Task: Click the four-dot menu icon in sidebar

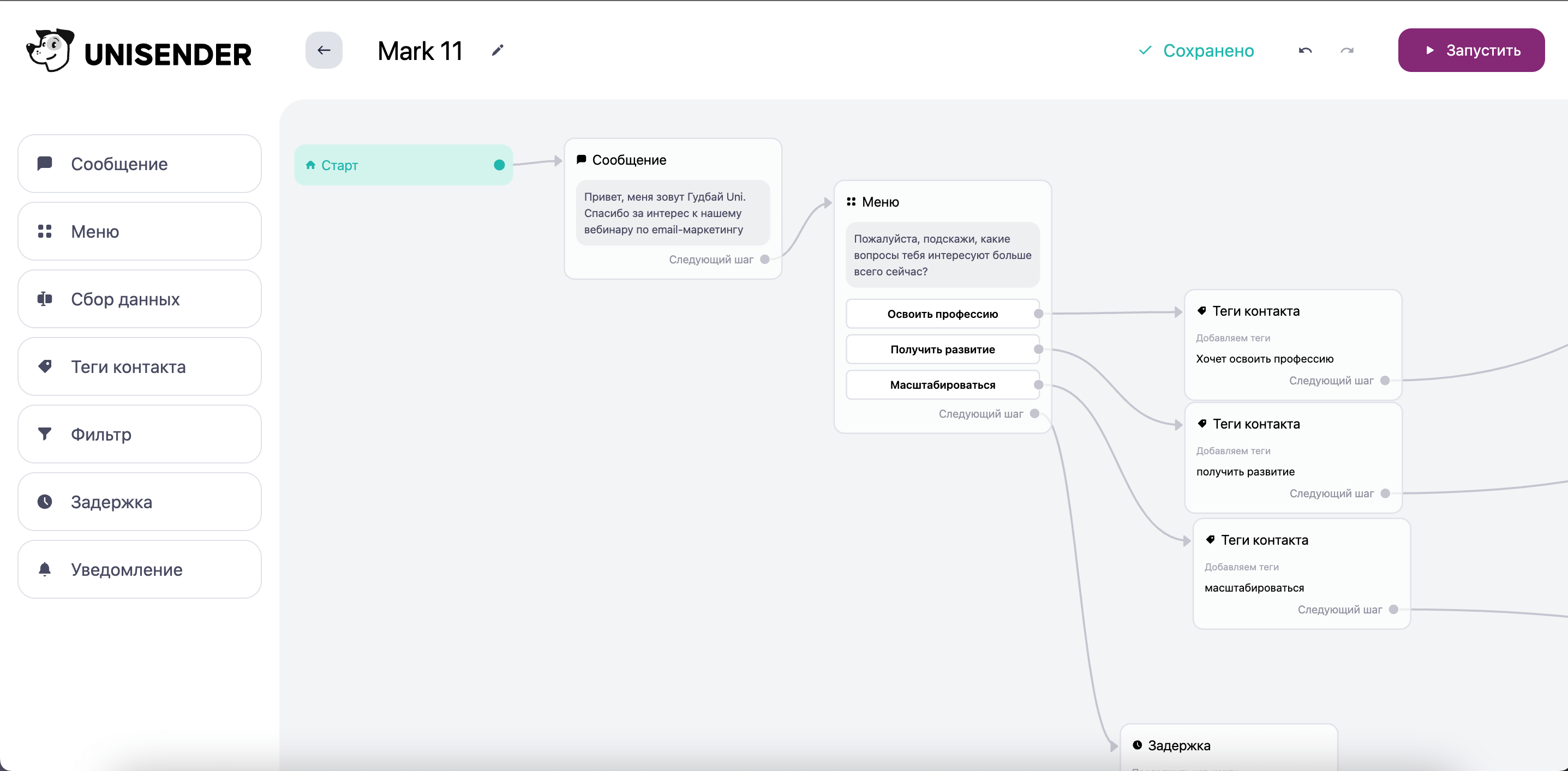Action: (x=44, y=231)
